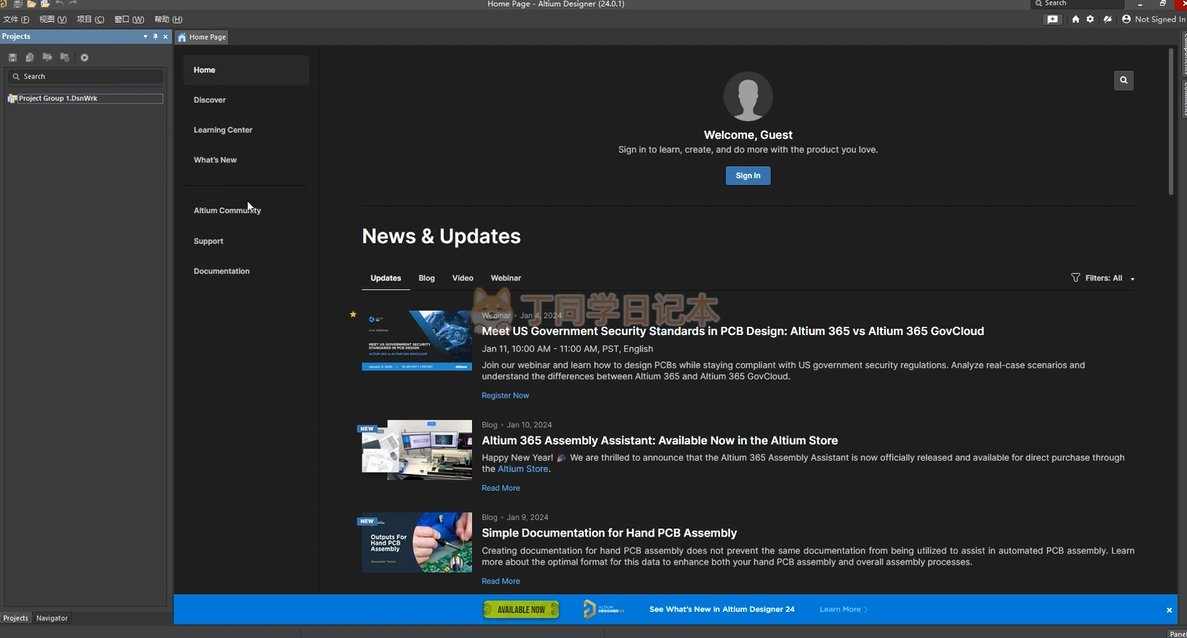Open the Projects panel dropdown arrow
The width and height of the screenshot is (1187, 638).
[x=145, y=36]
